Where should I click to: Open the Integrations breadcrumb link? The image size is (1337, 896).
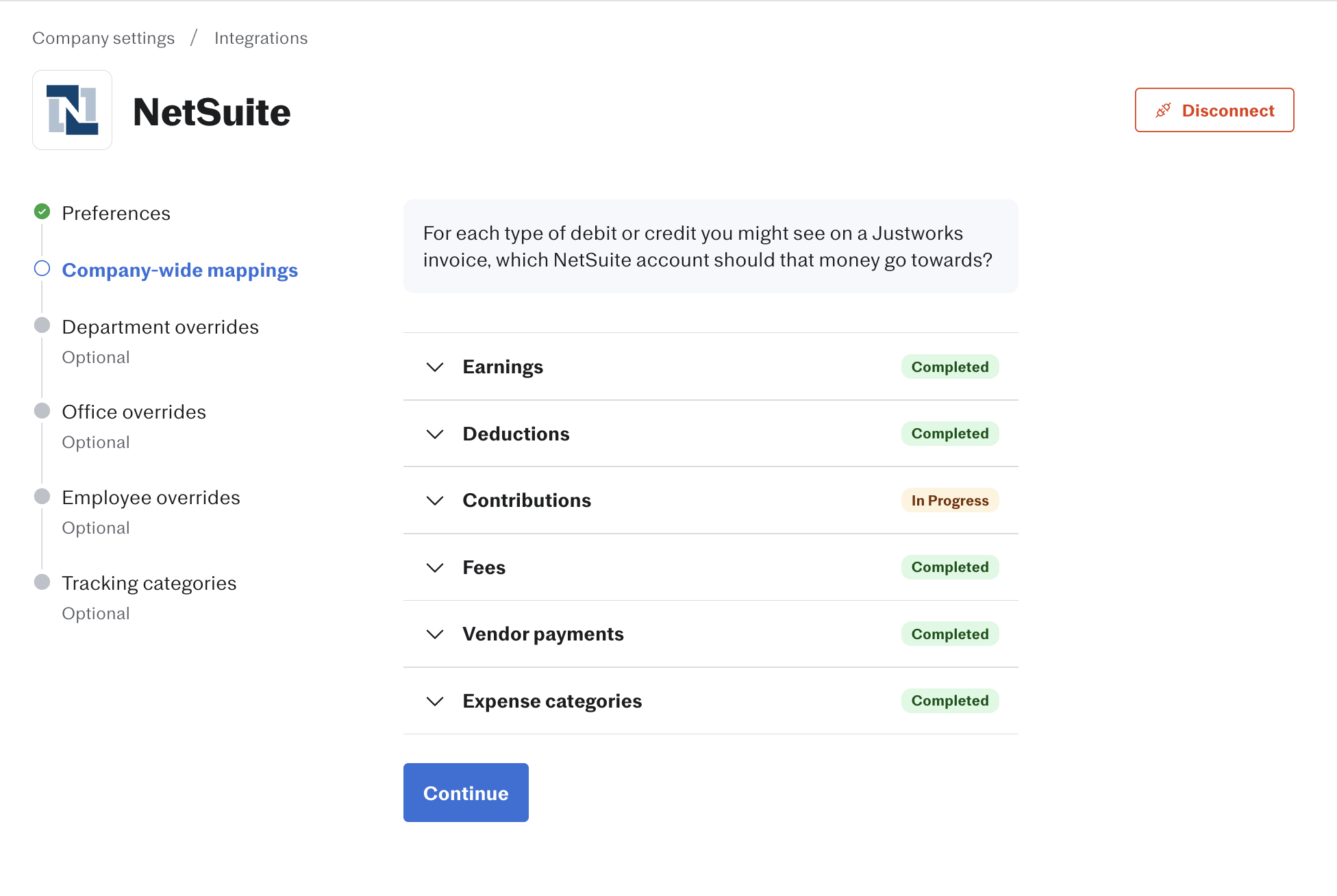pos(261,38)
